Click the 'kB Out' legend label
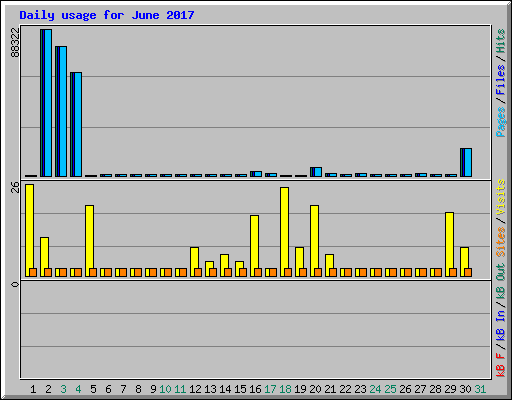This screenshot has height=400, width=512. click(500, 282)
